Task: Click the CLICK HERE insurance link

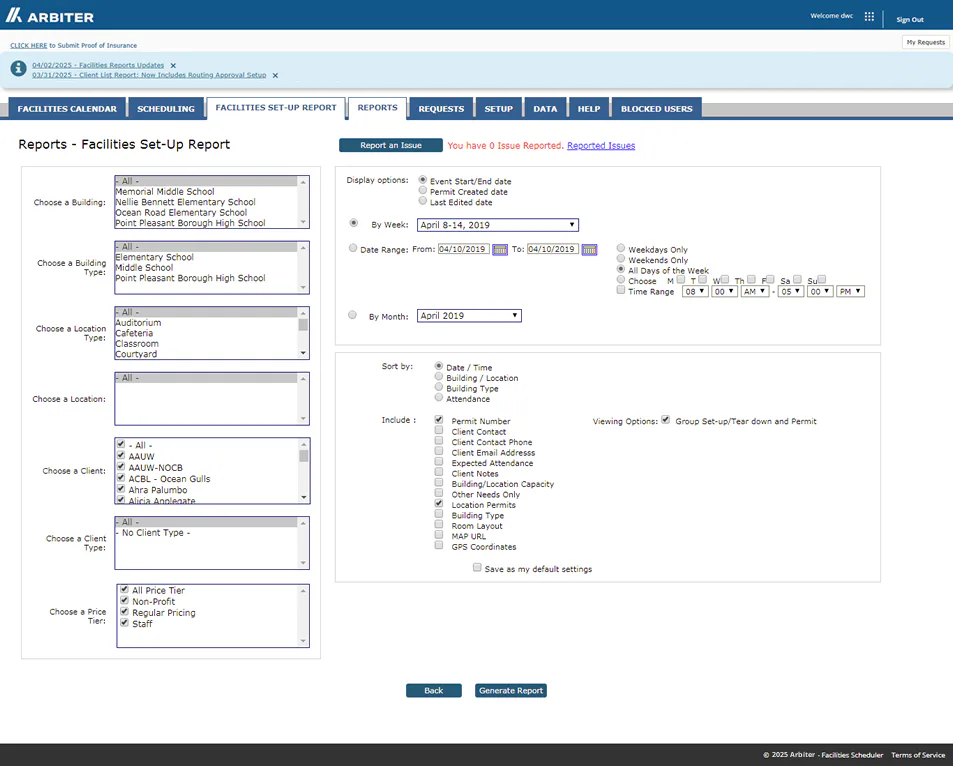Action: [x=29, y=46]
